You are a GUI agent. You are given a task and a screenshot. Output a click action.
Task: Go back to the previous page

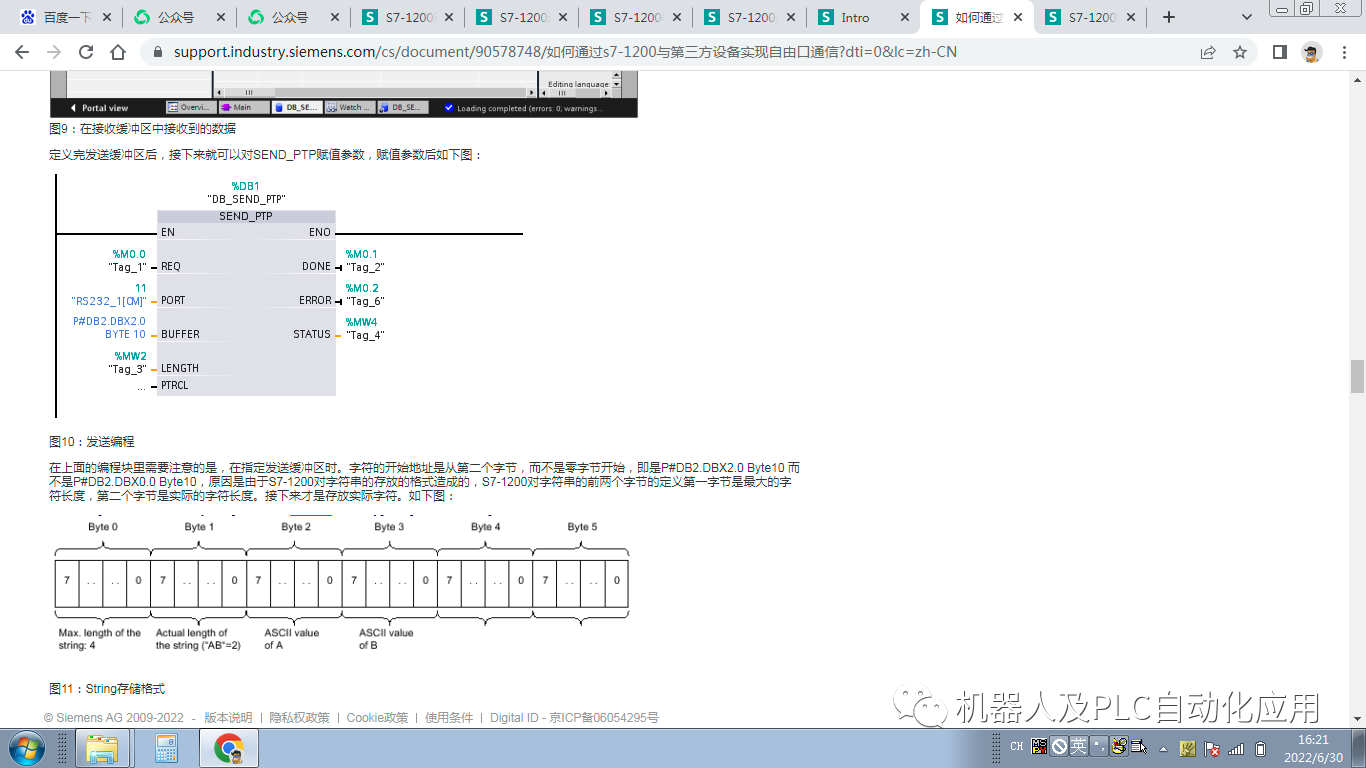pyautogui.click(x=22, y=52)
